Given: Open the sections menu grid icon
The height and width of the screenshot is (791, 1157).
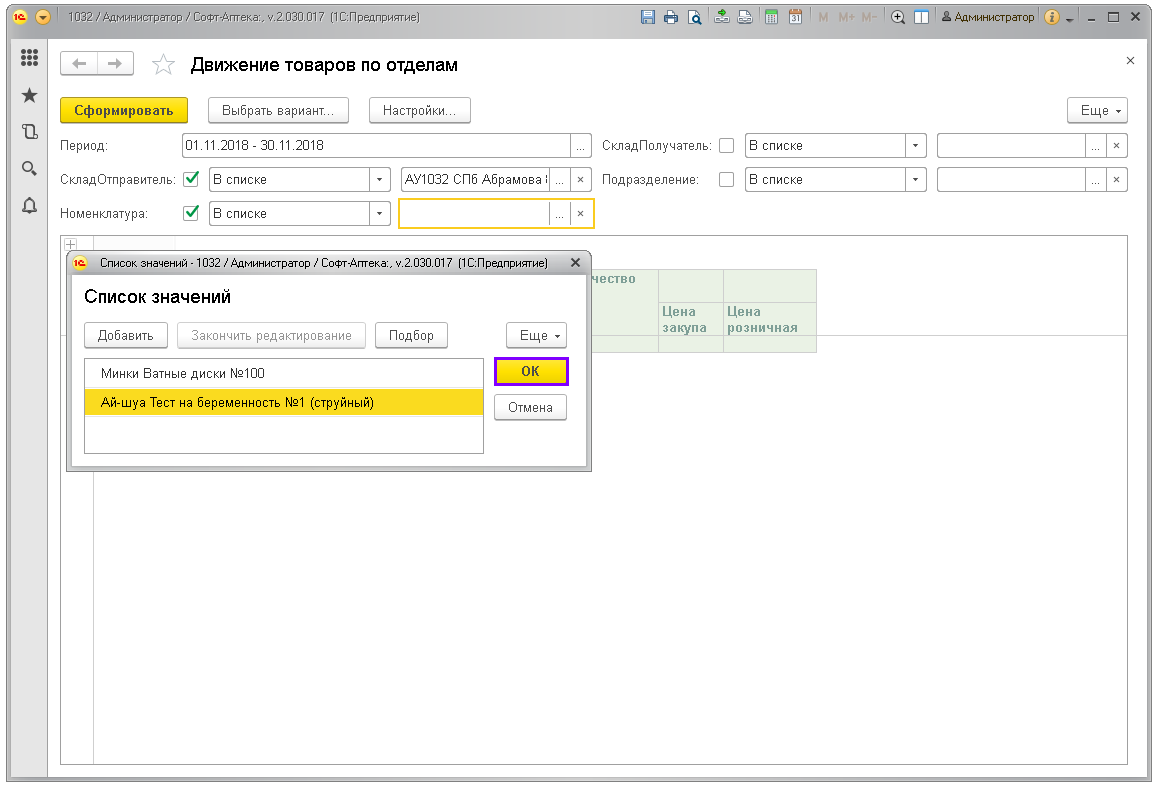Looking at the screenshot, I should (x=29, y=59).
